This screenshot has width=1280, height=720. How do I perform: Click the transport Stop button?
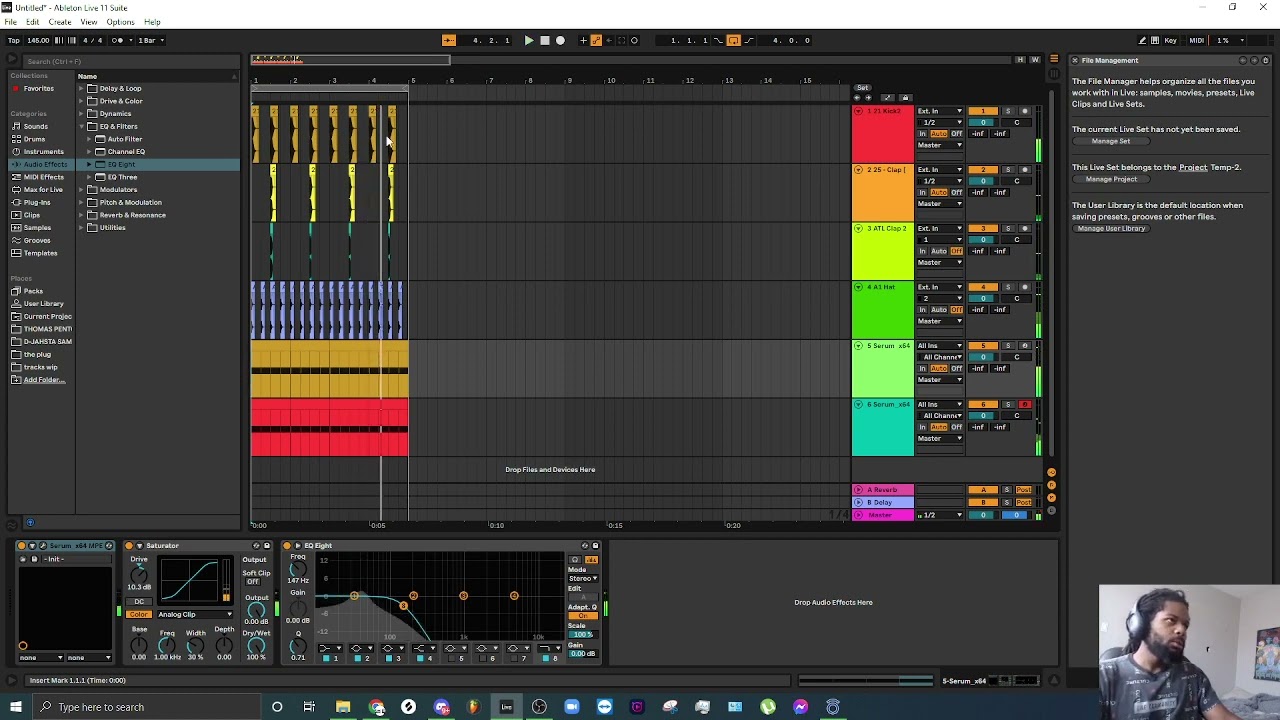click(x=544, y=40)
